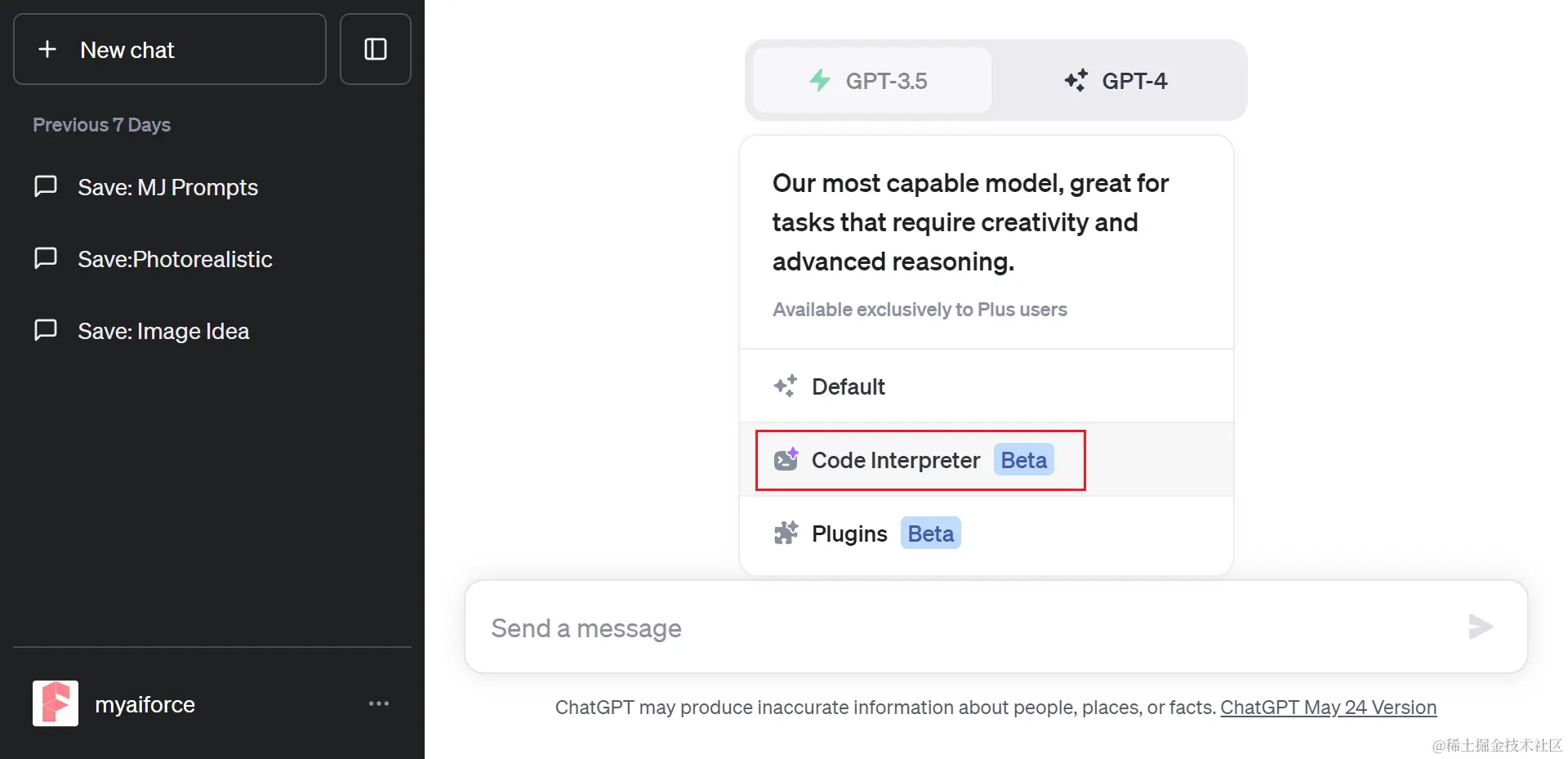Switch to Plugins Beta mode
This screenshot has width=1568, height=759.
851,533
